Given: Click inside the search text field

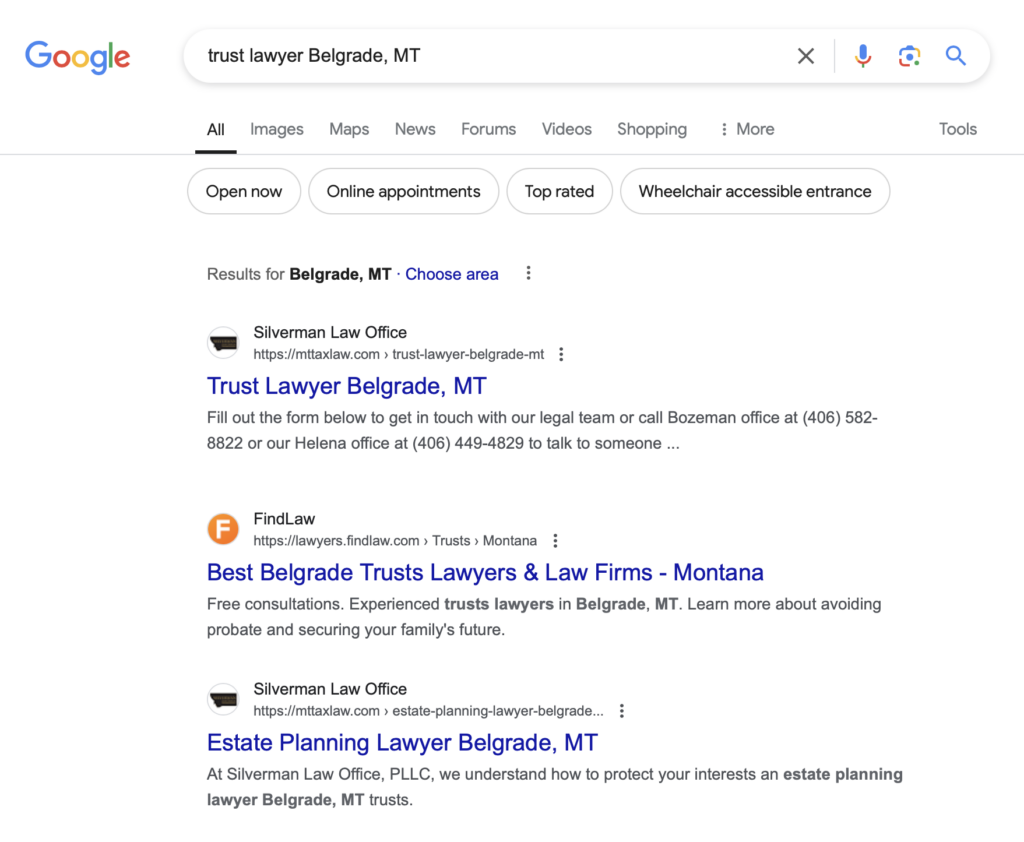Looking at the screenshot, I should point(480,56).
